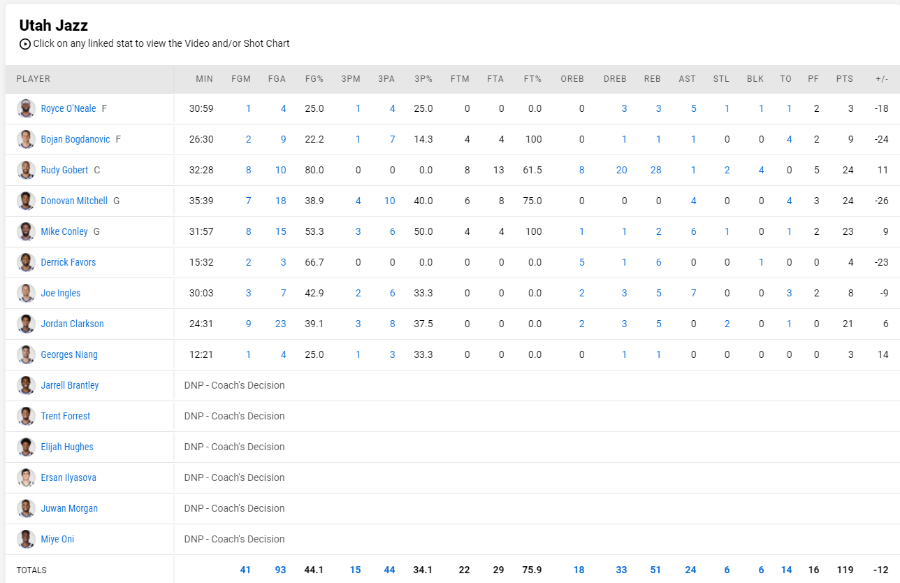View Jordan Clarkson's 9 field goals made
This screenshot has width=900, height=583.
point(249,324)
